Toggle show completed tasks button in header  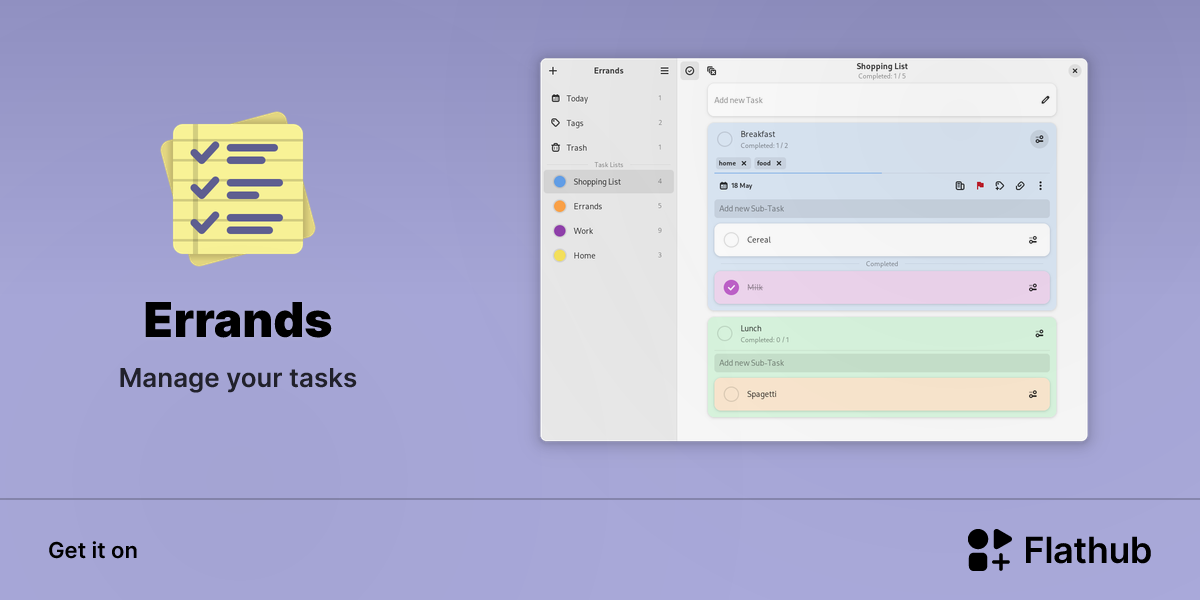(690, 71)
